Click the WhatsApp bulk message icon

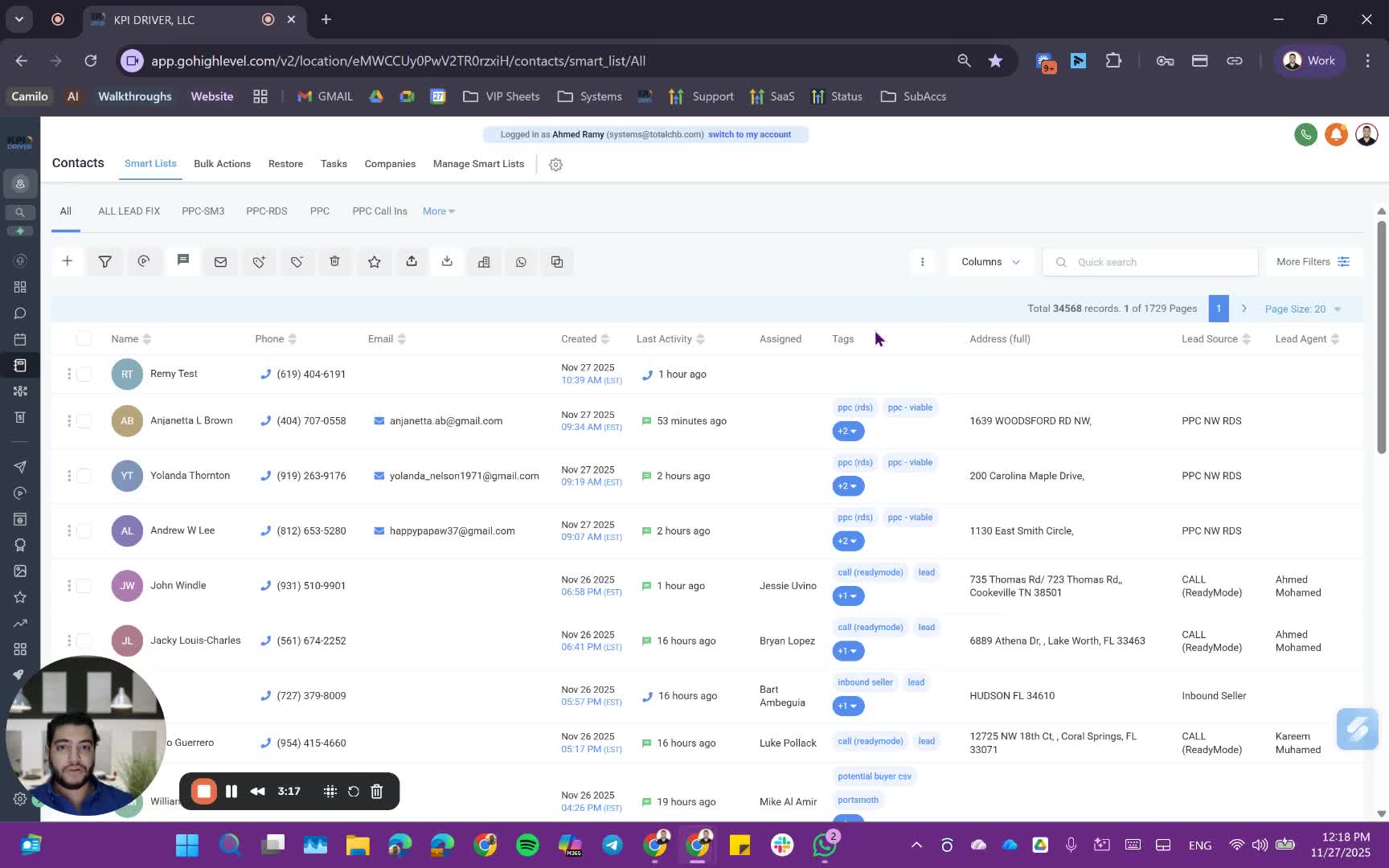521,261
